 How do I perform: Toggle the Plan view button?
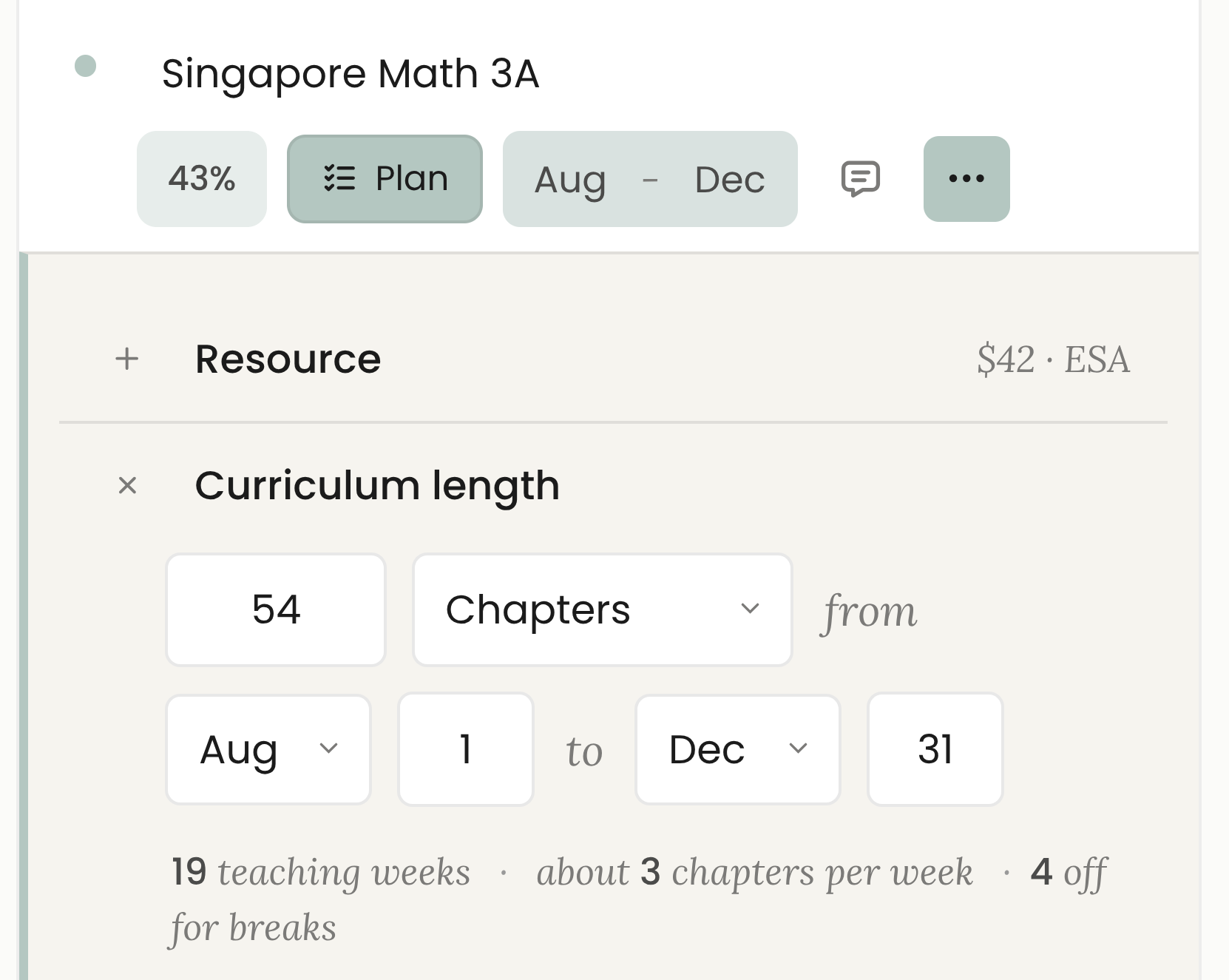[385, 179]
